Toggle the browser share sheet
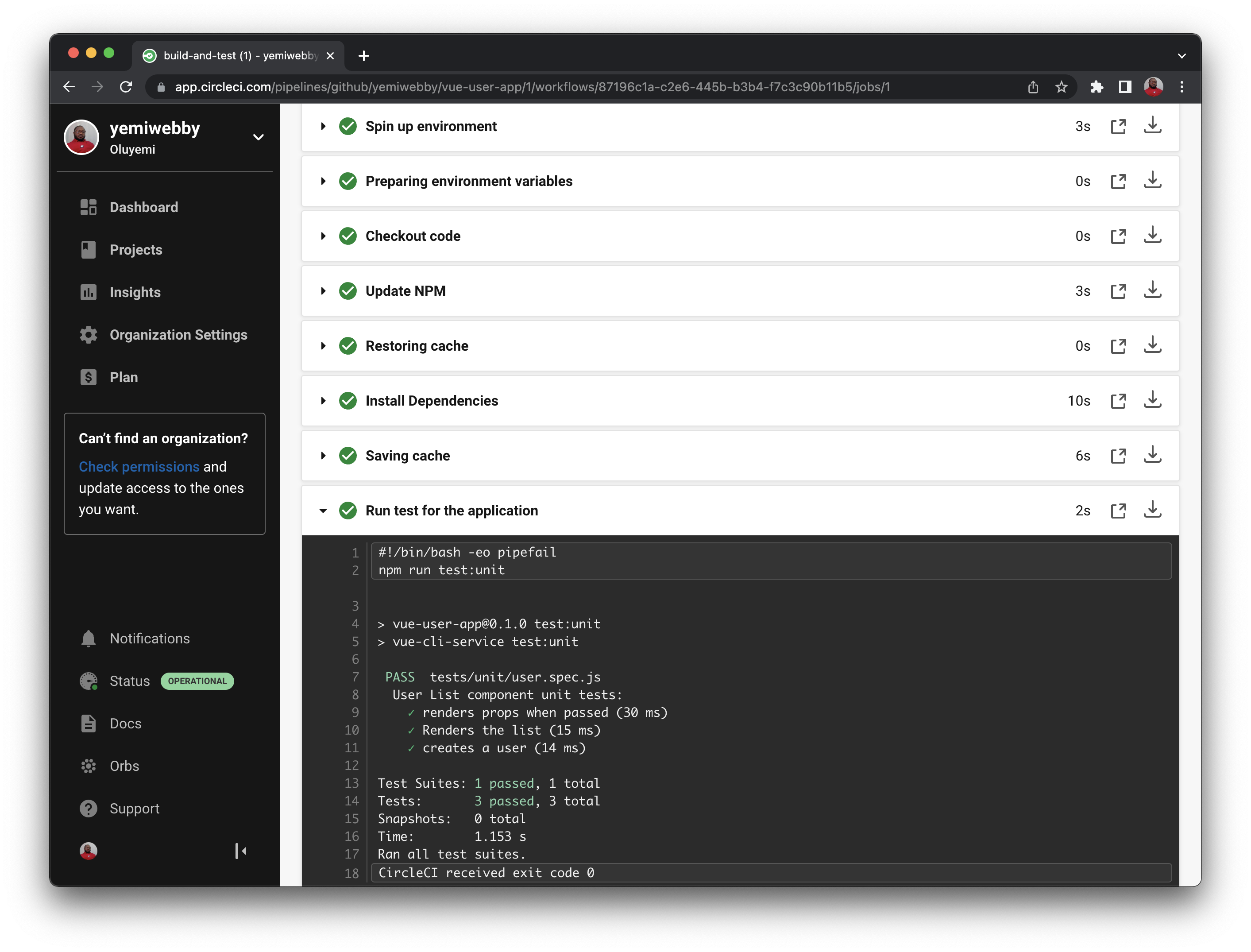This screenshot has width=1251, height=952. click(1033, 87)
